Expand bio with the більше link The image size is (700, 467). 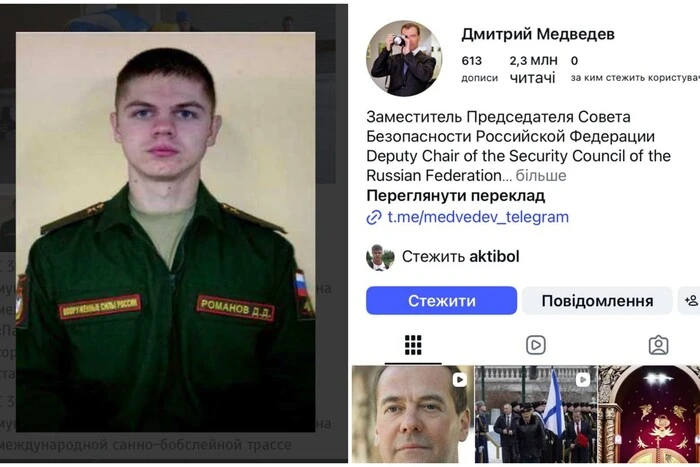tap(541, 175)
